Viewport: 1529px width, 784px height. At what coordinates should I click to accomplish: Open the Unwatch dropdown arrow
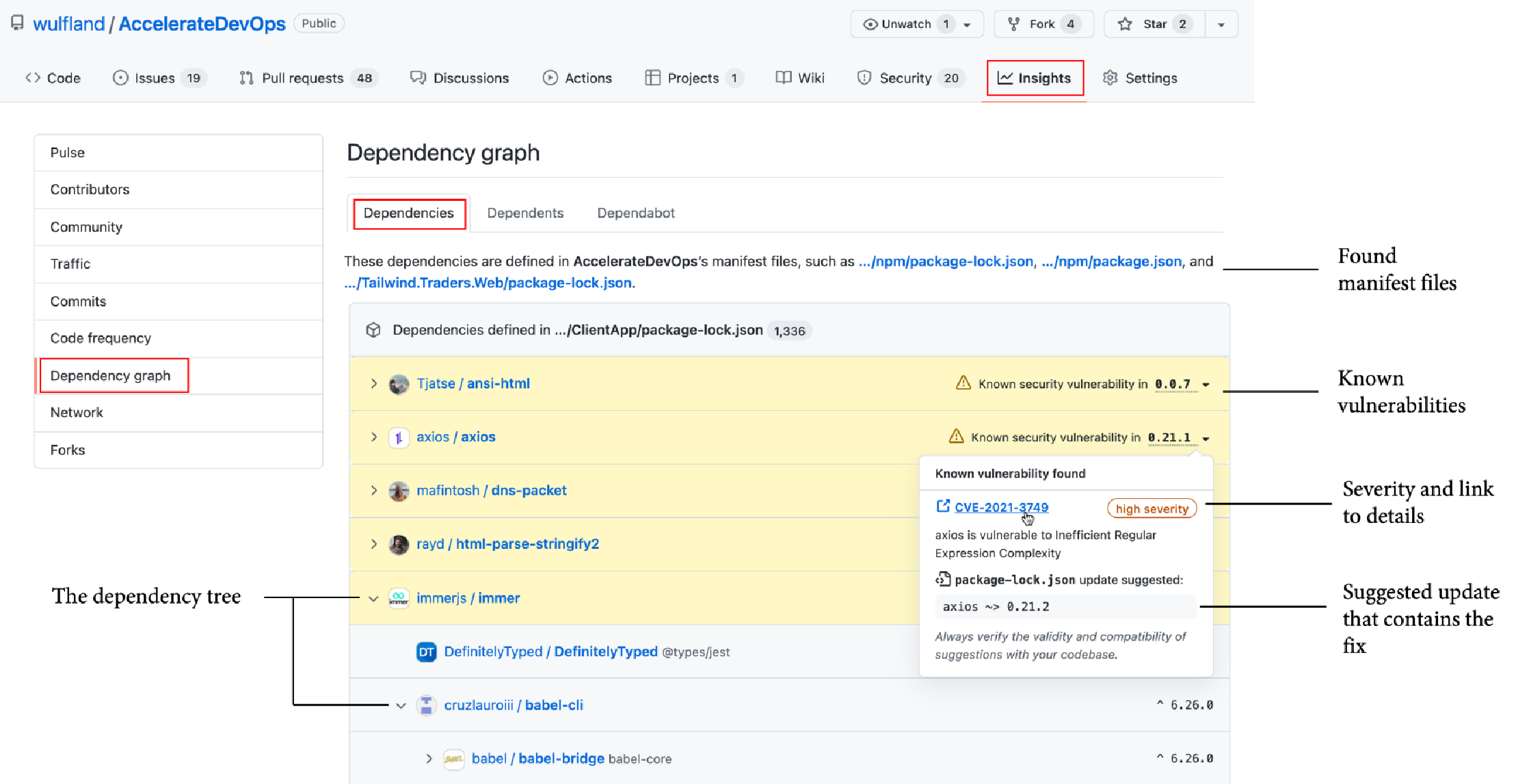(x=968, y=25)
